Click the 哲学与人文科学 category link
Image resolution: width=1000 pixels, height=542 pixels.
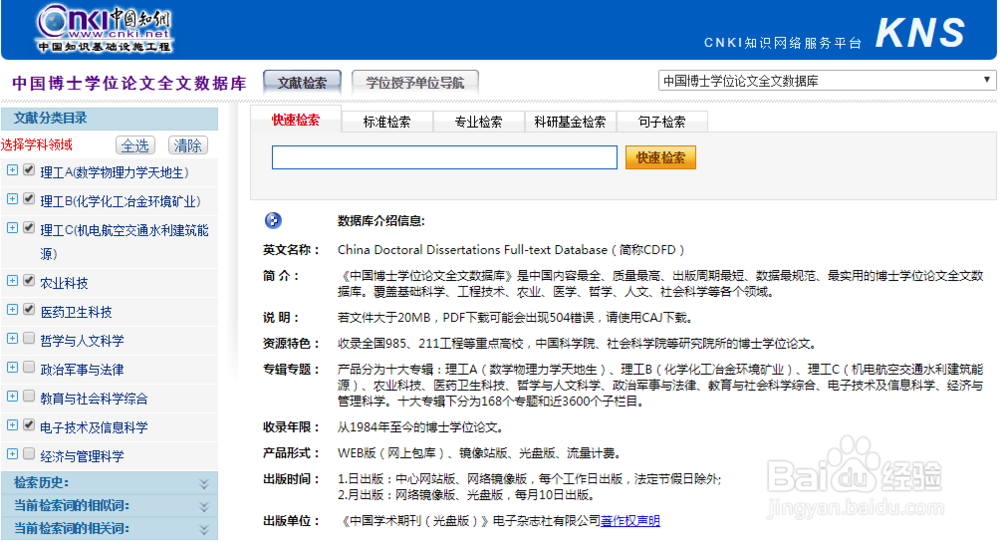pos(82,341)
